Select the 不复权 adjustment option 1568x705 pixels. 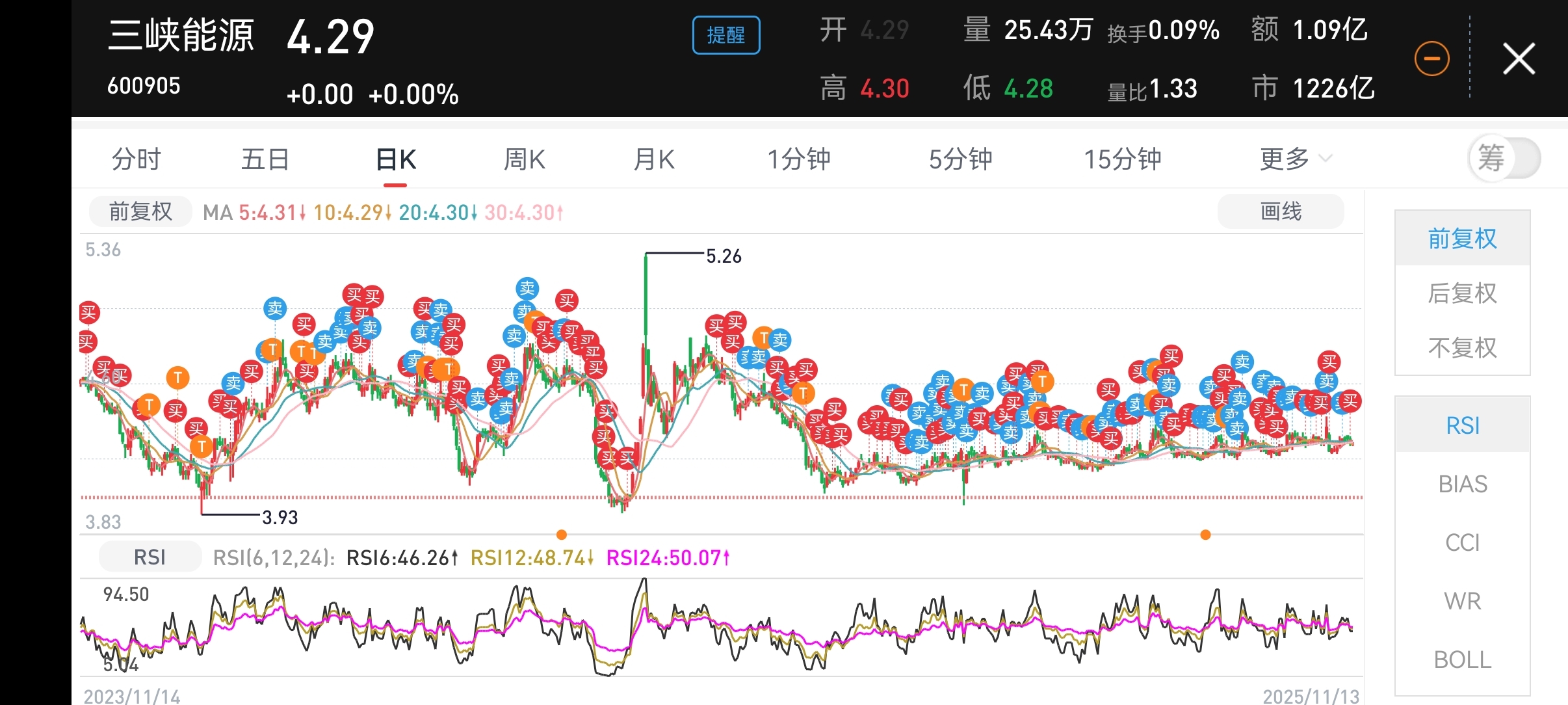(1462, 348)
